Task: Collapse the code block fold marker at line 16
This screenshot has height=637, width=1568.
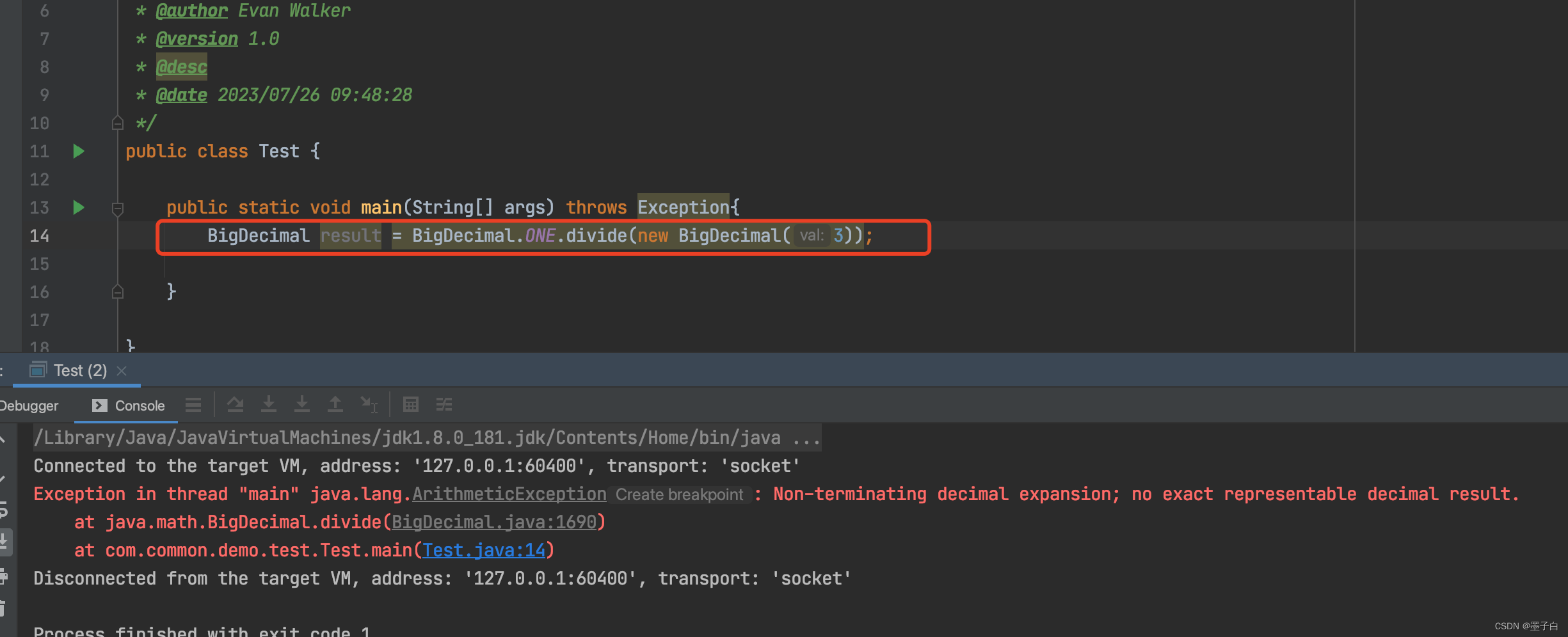Action: pos(117,292)
